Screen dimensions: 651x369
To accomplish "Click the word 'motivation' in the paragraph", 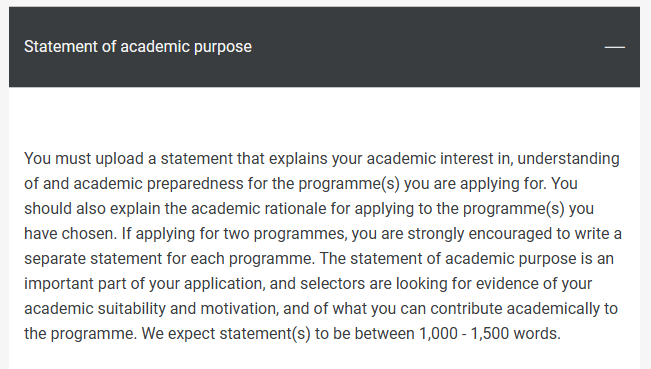I will [x=238, y=308].
